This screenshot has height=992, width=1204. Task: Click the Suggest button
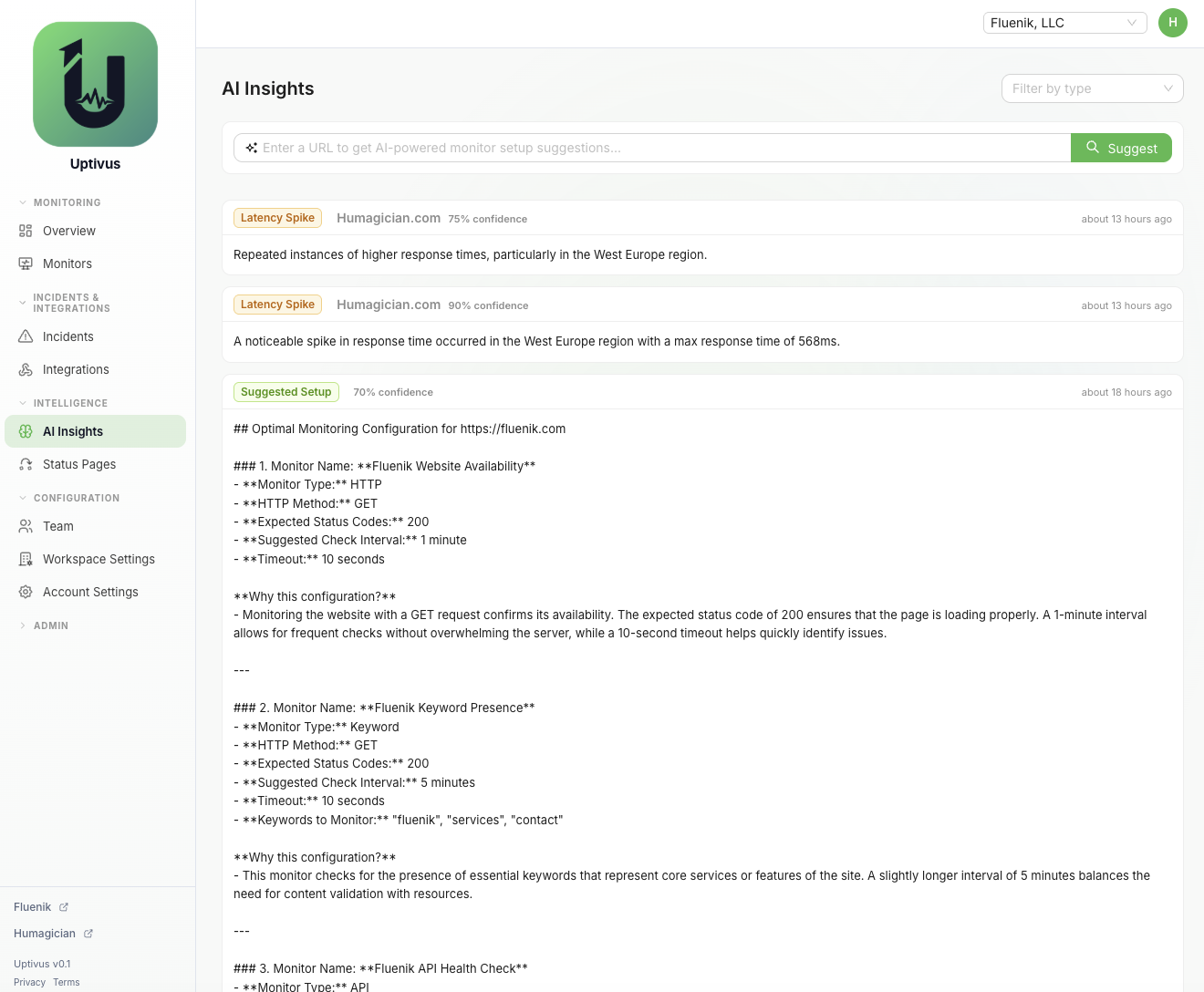(1121, 148)
